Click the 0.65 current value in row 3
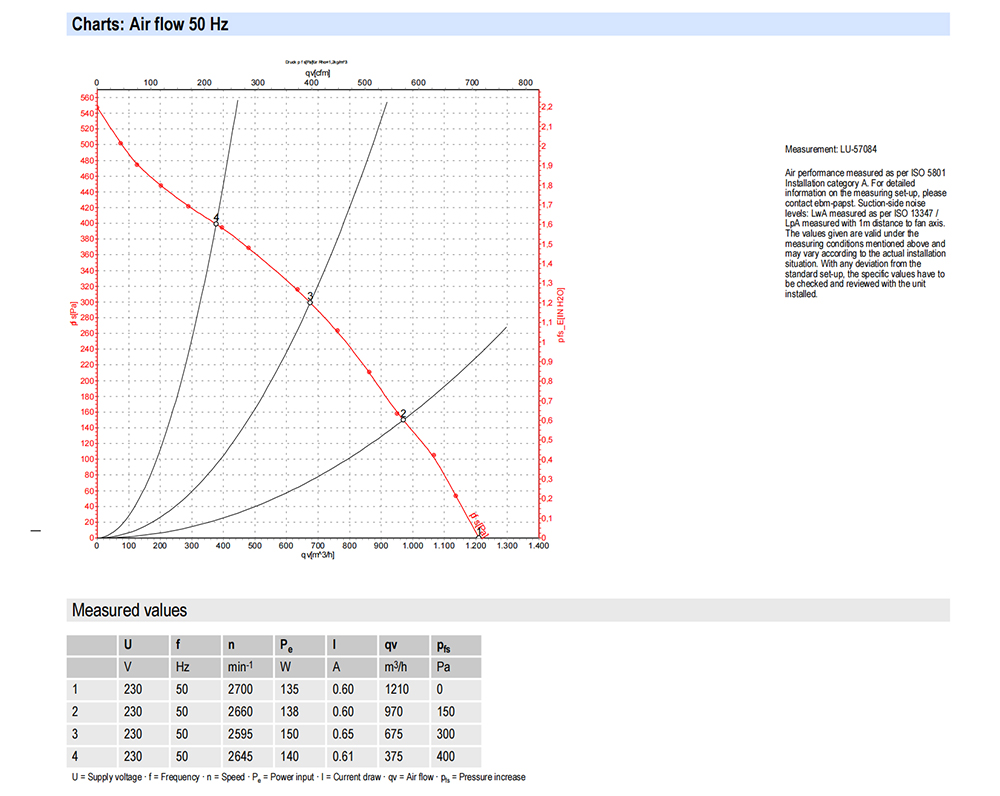 tap(343, 734)
